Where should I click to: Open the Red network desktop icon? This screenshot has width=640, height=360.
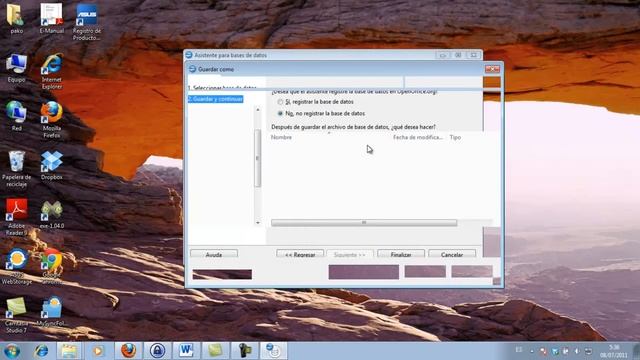point(16,116)
